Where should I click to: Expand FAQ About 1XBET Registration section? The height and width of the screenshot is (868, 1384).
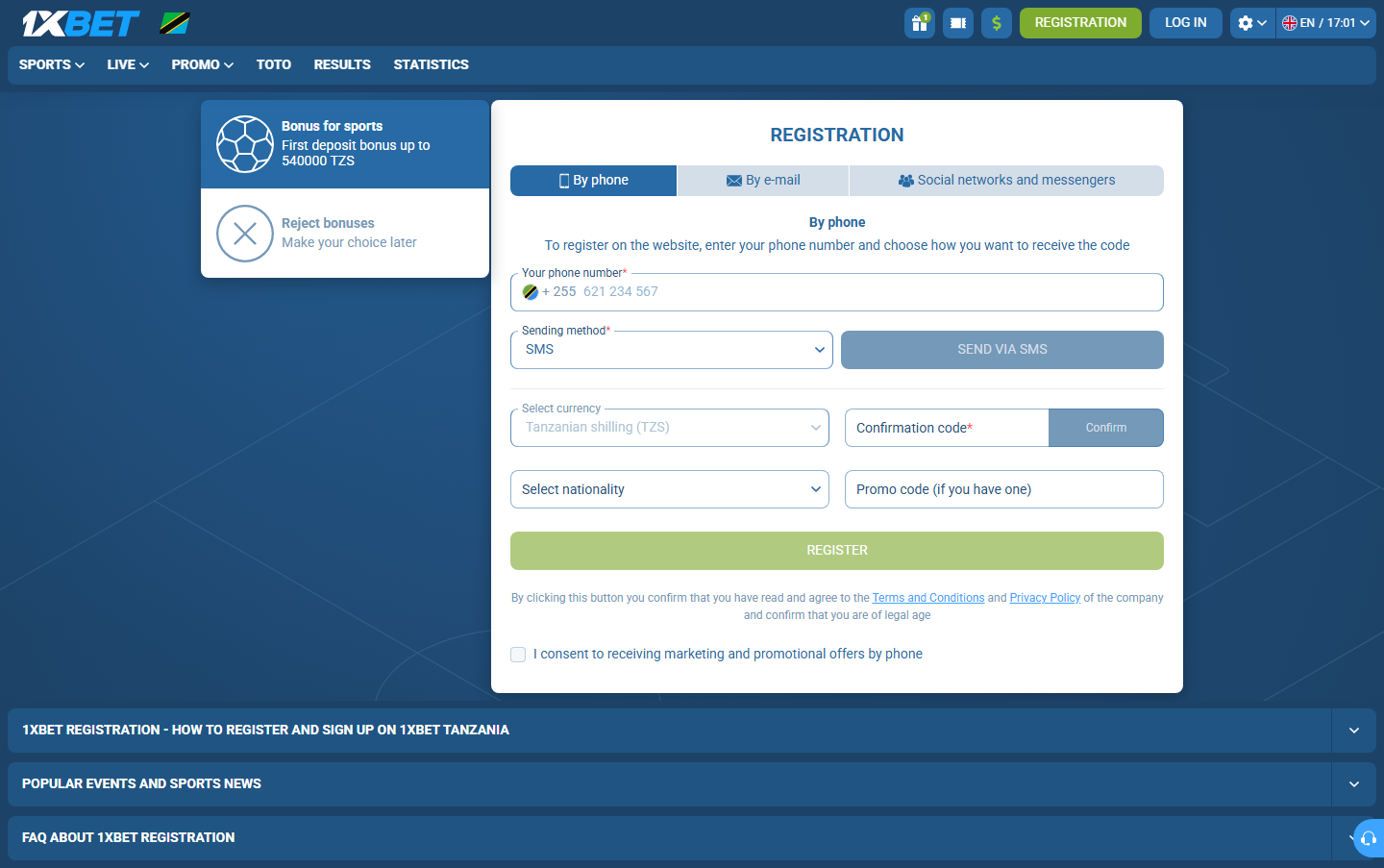click(x=692, y=838)
